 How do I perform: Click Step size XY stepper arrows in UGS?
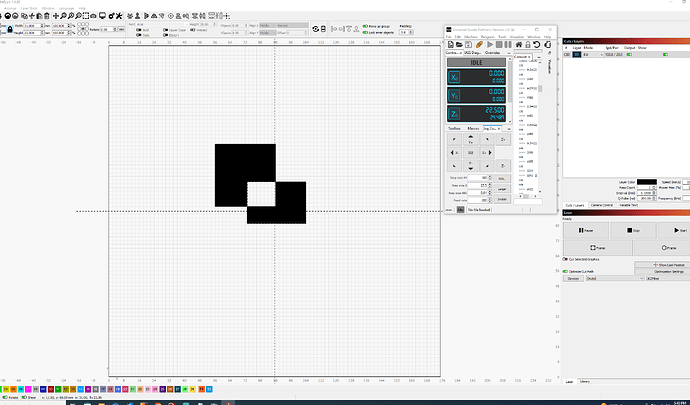pos(490,177)
